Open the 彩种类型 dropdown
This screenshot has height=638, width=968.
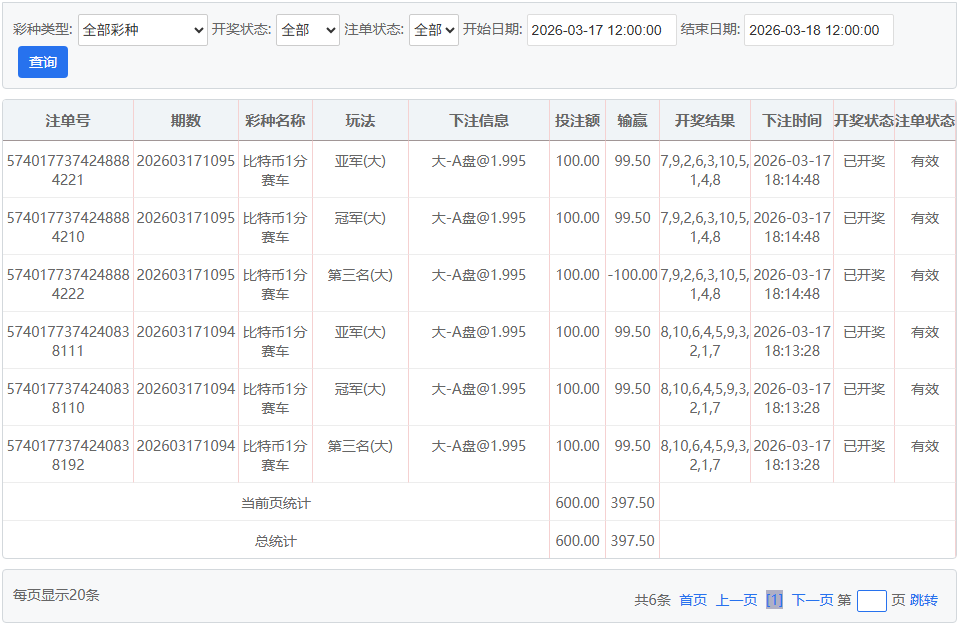tap(142, 30)
